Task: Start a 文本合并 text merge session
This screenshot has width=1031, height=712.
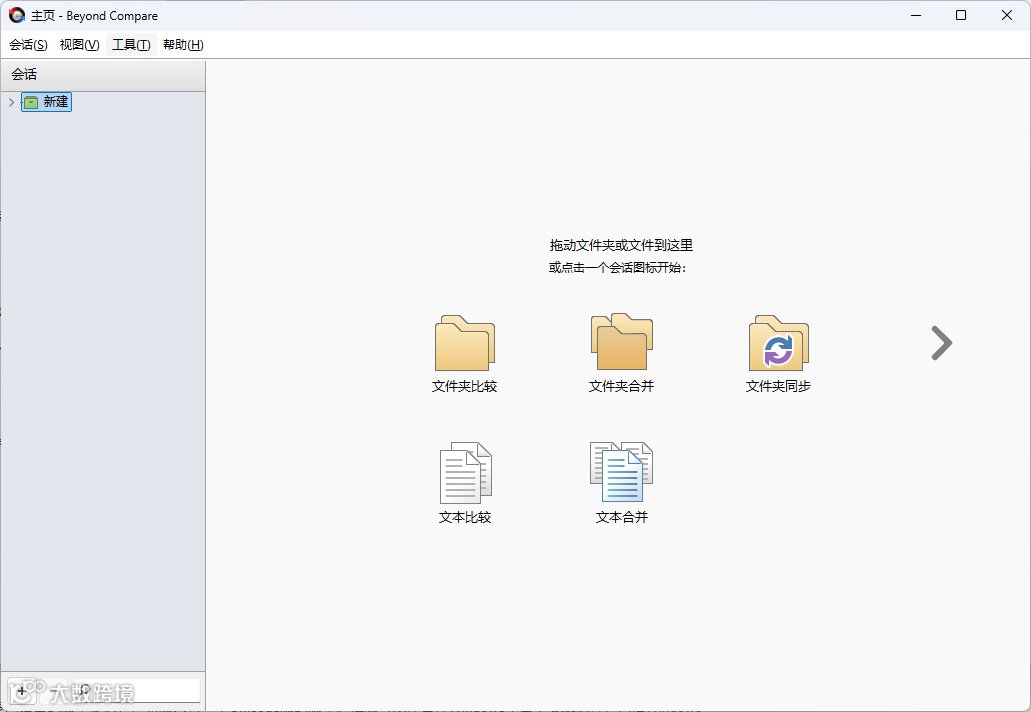Action: [x=621, y=483]
